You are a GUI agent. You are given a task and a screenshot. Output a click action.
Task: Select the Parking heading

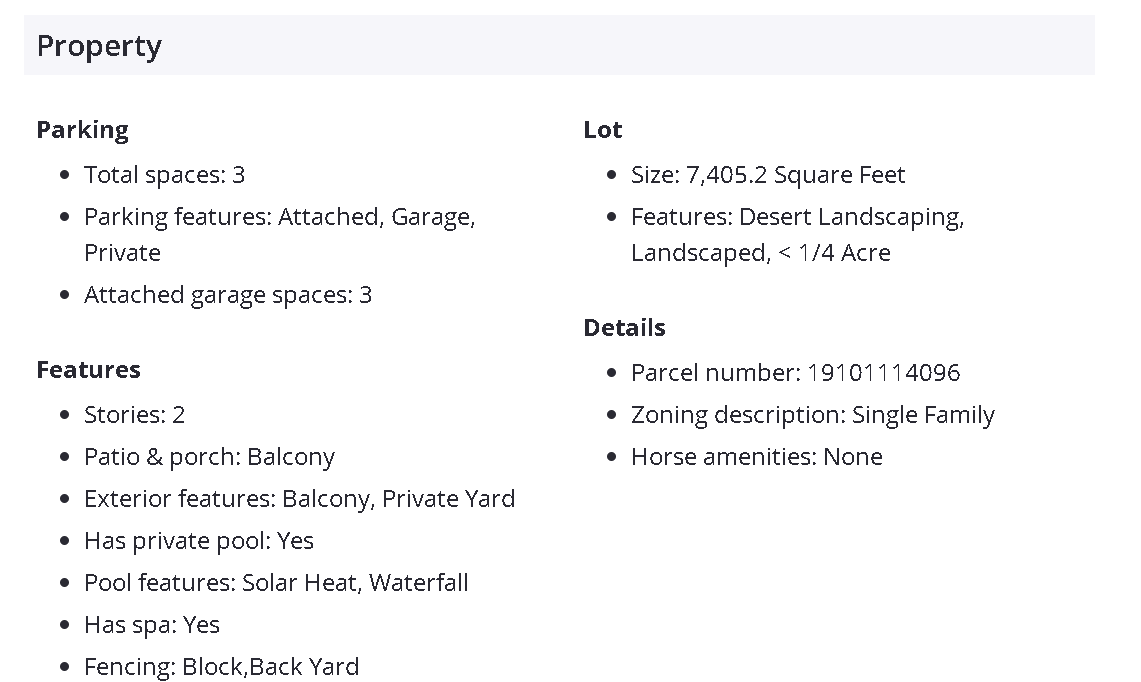click(82, 130)
